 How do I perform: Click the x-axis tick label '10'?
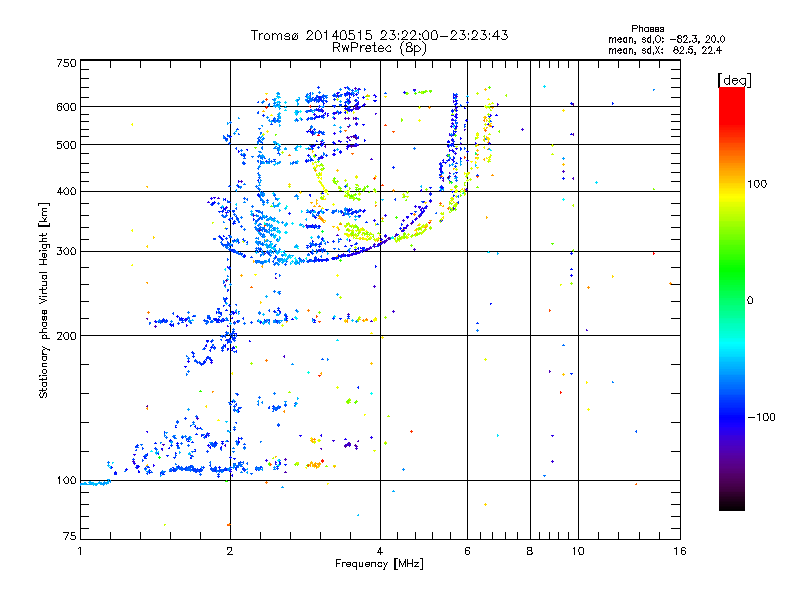tap(578, 551)
